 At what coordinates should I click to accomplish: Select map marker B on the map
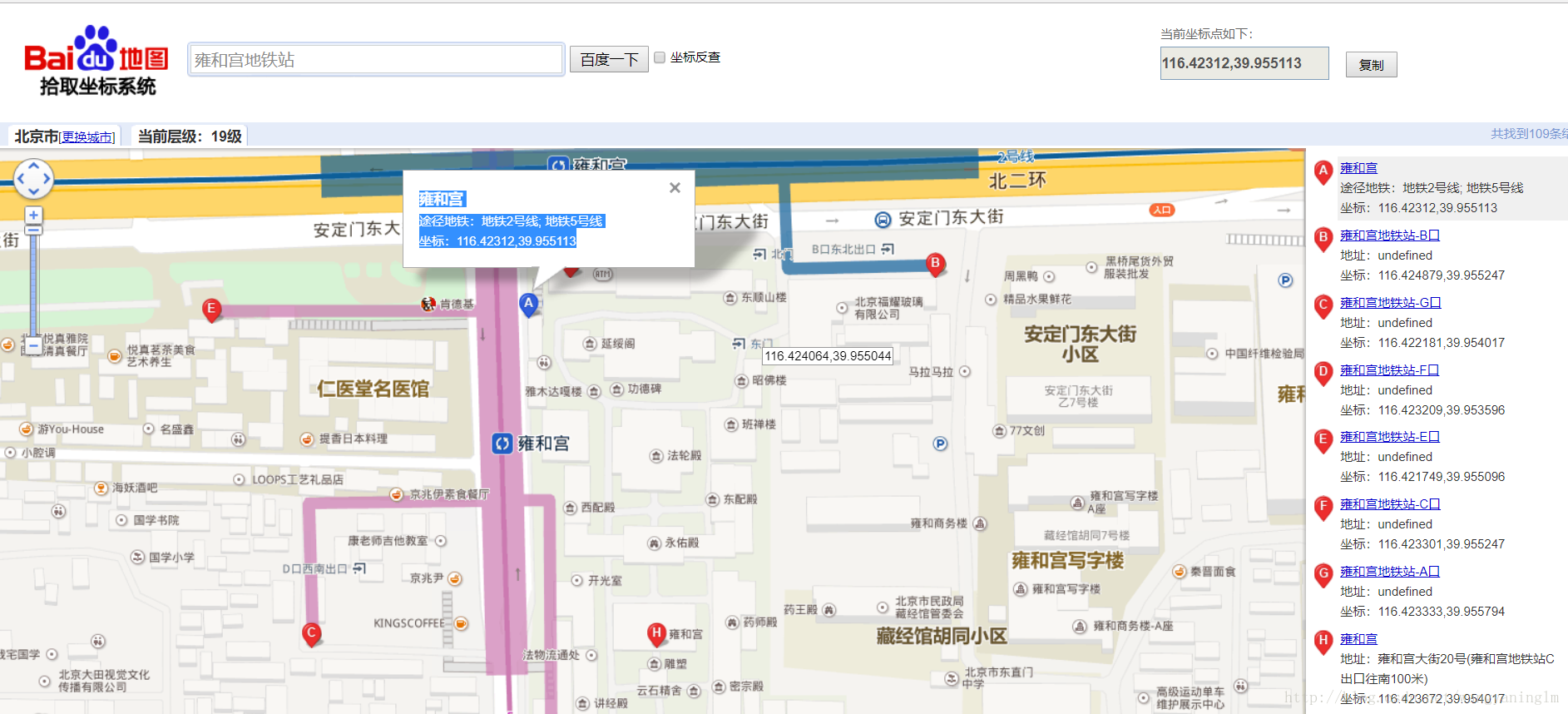pyautogui.click(x=935, y=264)
